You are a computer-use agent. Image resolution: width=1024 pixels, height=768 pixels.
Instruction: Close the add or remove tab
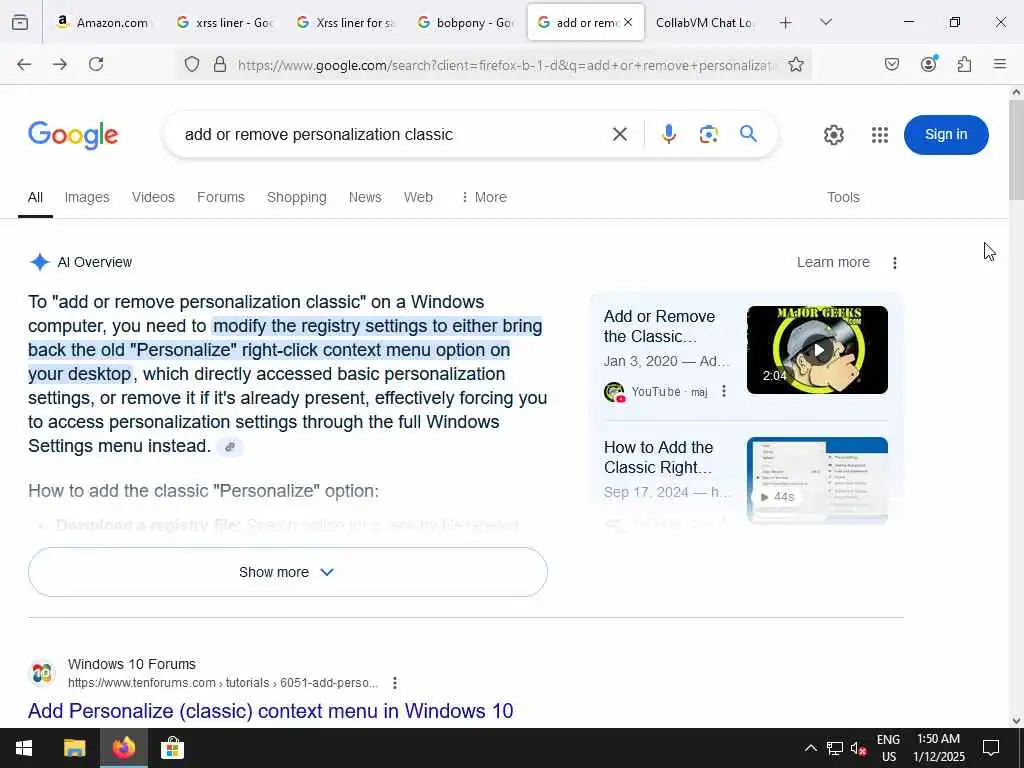(628, 22)
